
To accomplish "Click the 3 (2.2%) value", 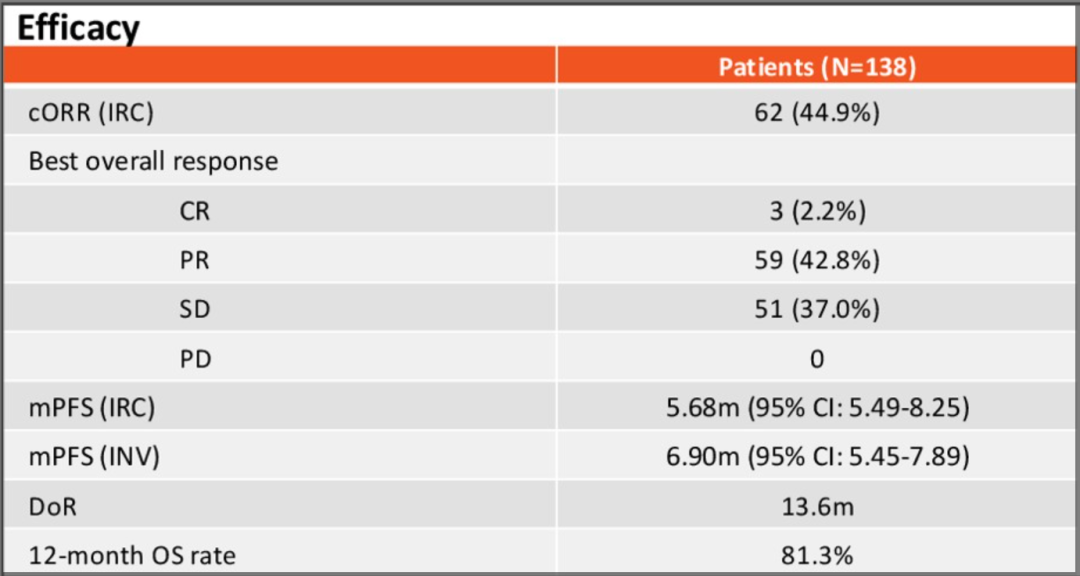I will click(817, 211).
